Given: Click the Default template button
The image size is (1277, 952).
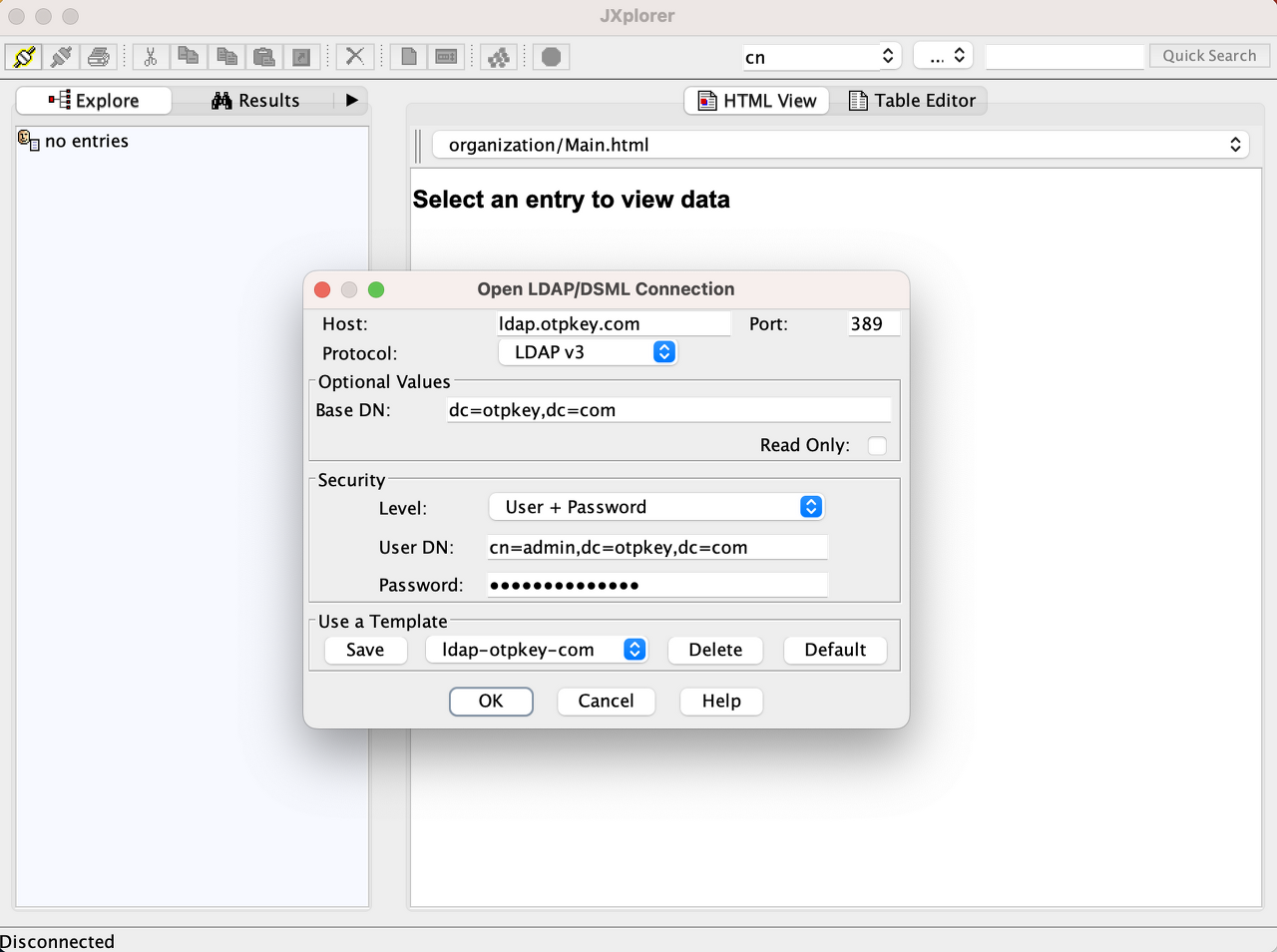Looking at the screenshot, I should (x=835, y=650).
